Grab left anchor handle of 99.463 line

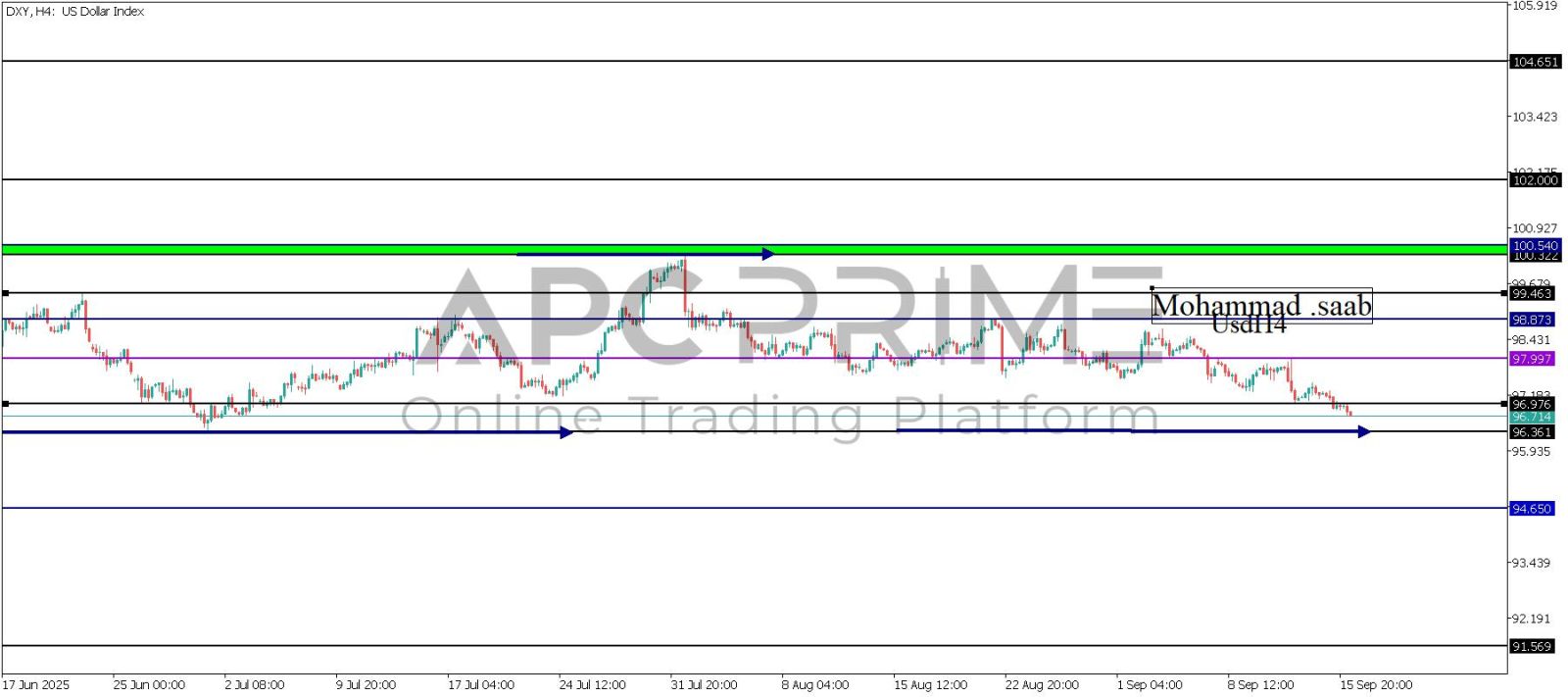tap(6, 293)
